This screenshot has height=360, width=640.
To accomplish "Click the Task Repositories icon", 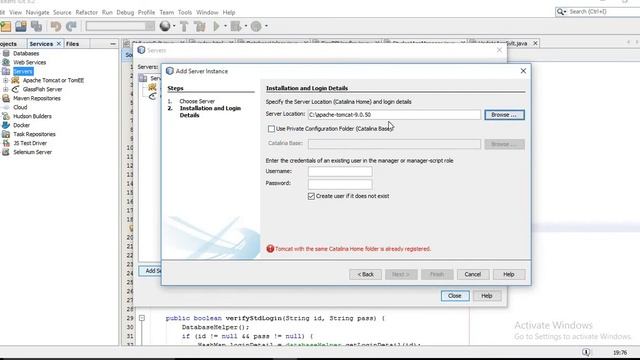I will (x=6, y=134).
